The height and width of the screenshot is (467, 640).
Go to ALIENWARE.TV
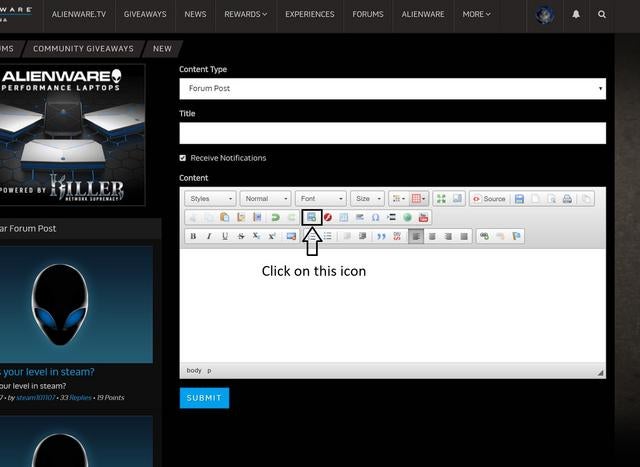(79, 14)
